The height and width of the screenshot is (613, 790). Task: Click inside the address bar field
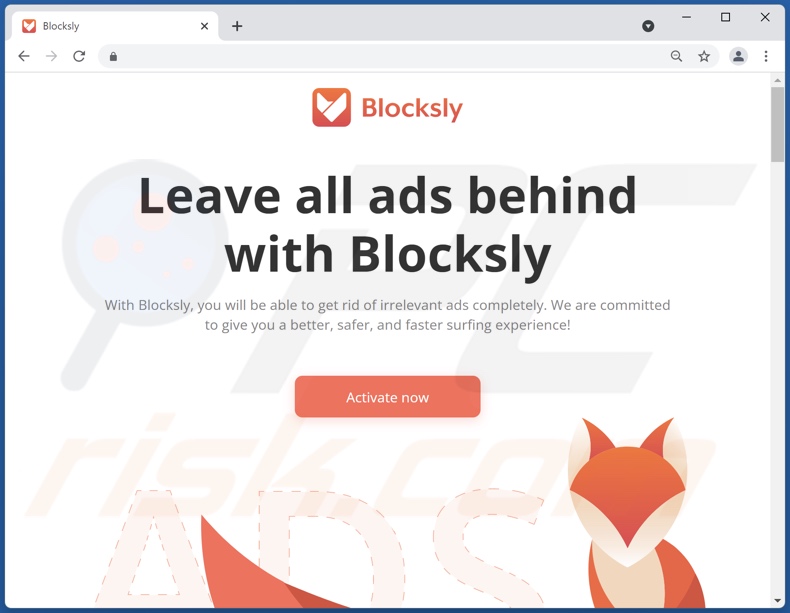click(388, 56)
